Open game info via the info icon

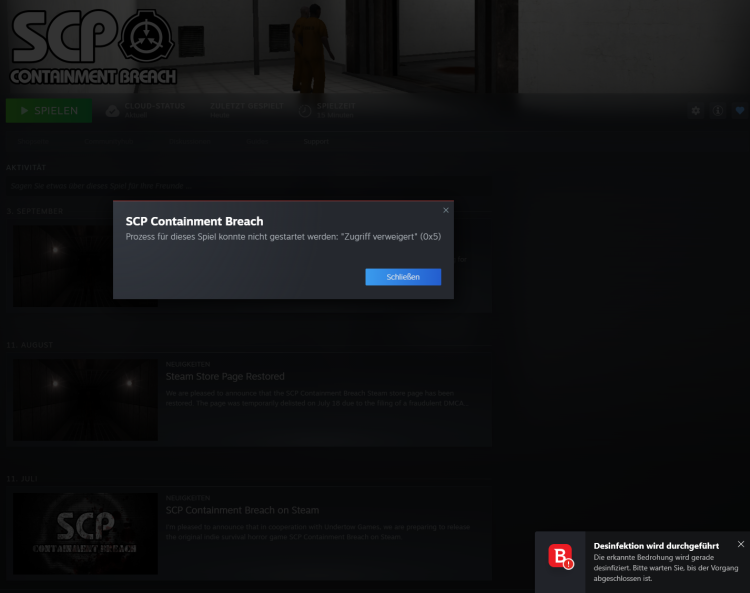[717, 111]
